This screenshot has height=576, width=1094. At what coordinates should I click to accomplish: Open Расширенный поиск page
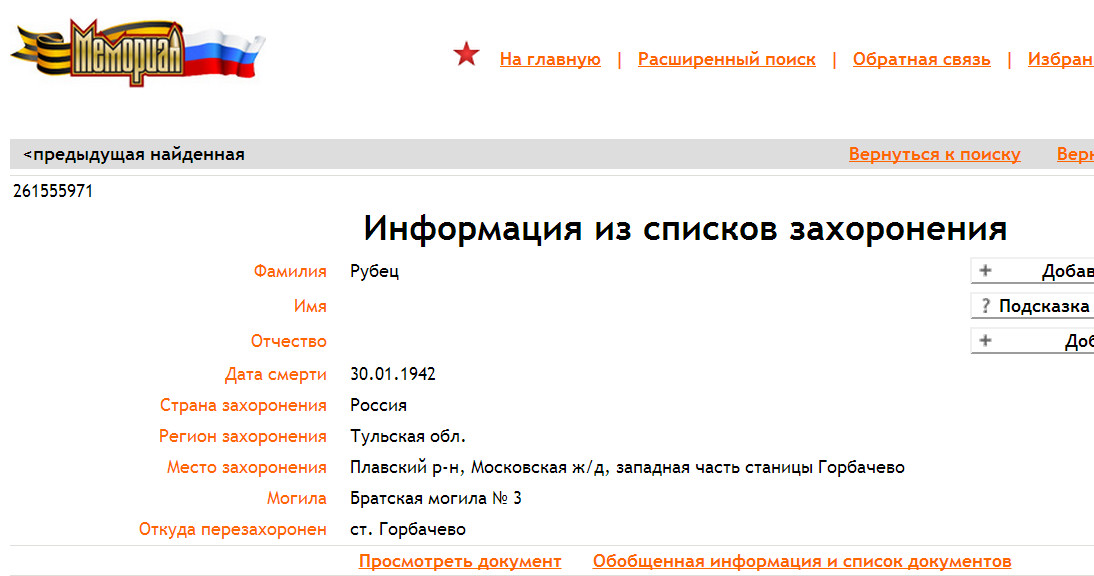(726, 59)
